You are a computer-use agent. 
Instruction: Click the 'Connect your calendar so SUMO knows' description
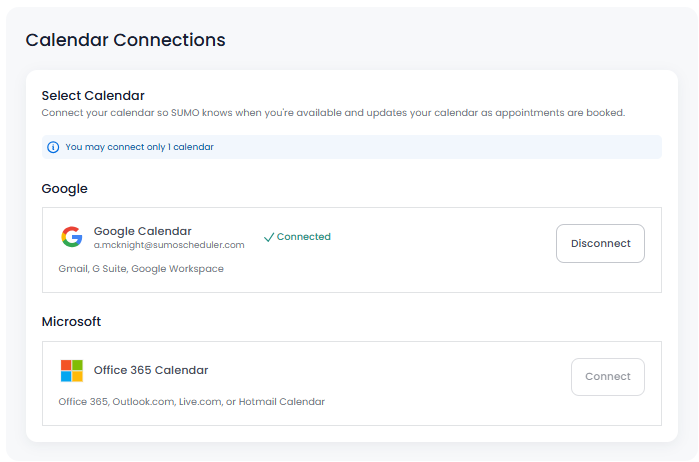pos(333,113)
